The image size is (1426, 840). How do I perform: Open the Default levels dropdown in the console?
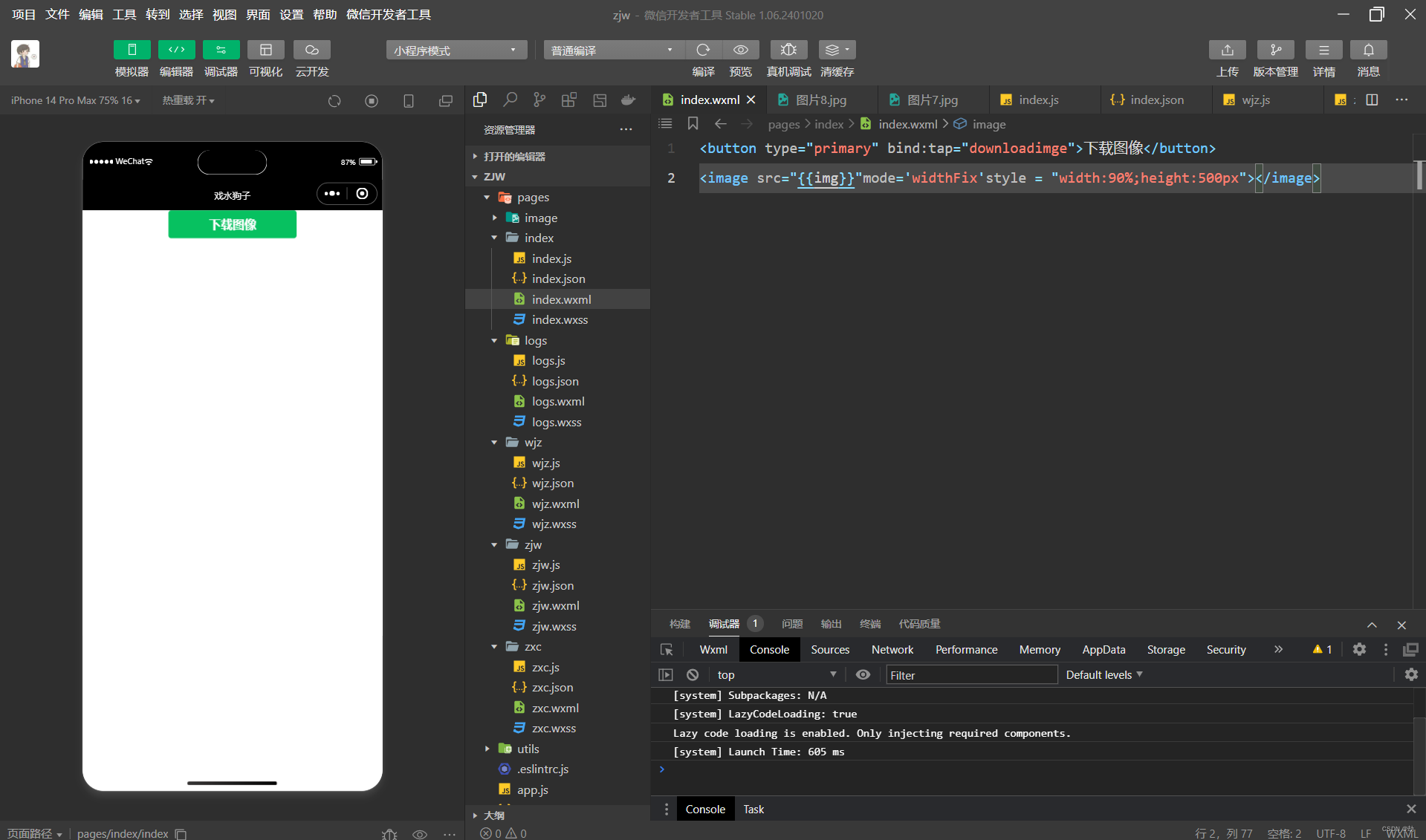pyautogui.click(x=1104, y=674)
